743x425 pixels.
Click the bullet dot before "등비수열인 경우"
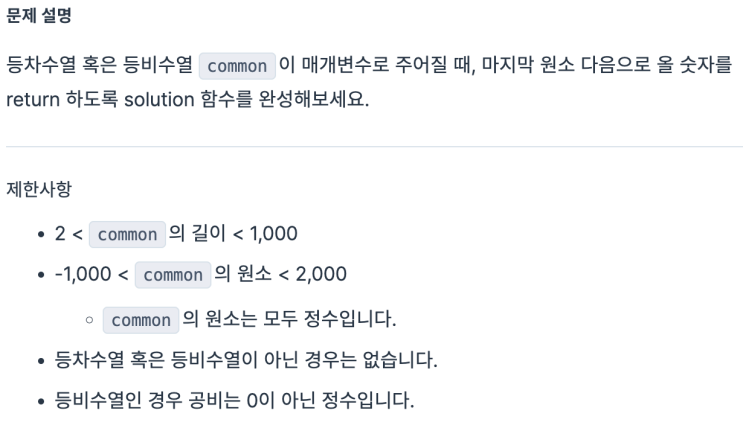pos(40,400)
